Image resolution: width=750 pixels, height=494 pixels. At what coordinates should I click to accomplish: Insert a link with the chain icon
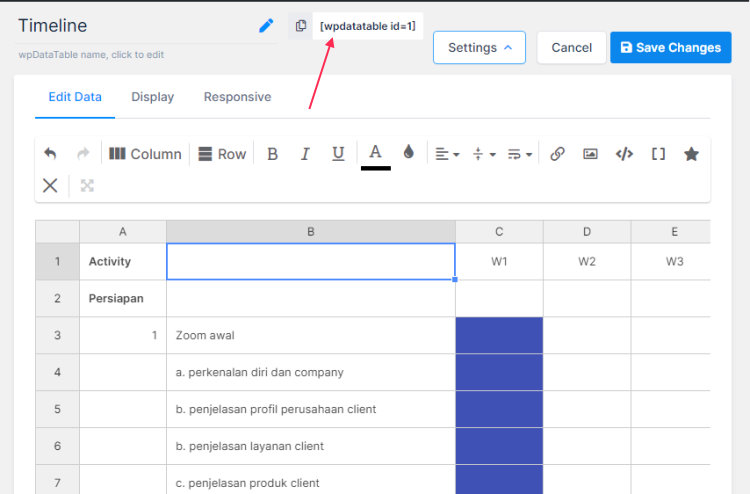click(x=557, y=154)
